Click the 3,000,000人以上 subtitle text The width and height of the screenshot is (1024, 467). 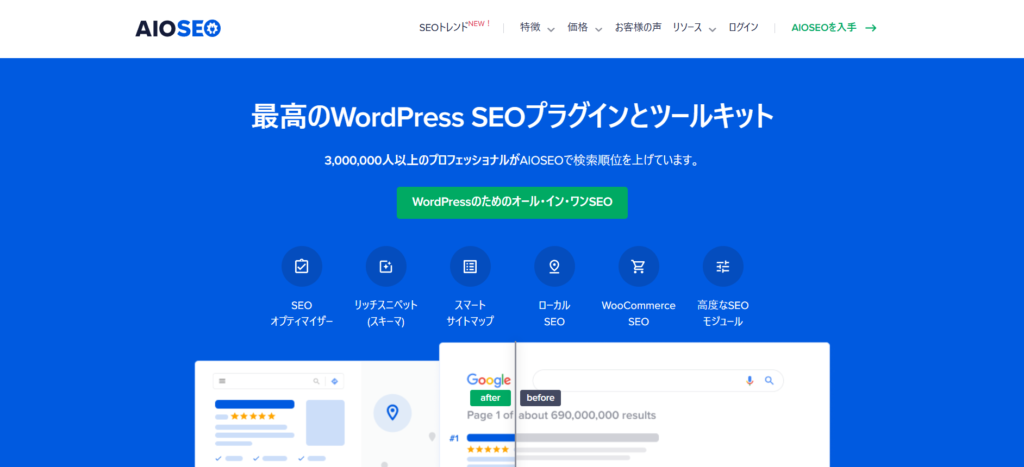tap(512, 161)
